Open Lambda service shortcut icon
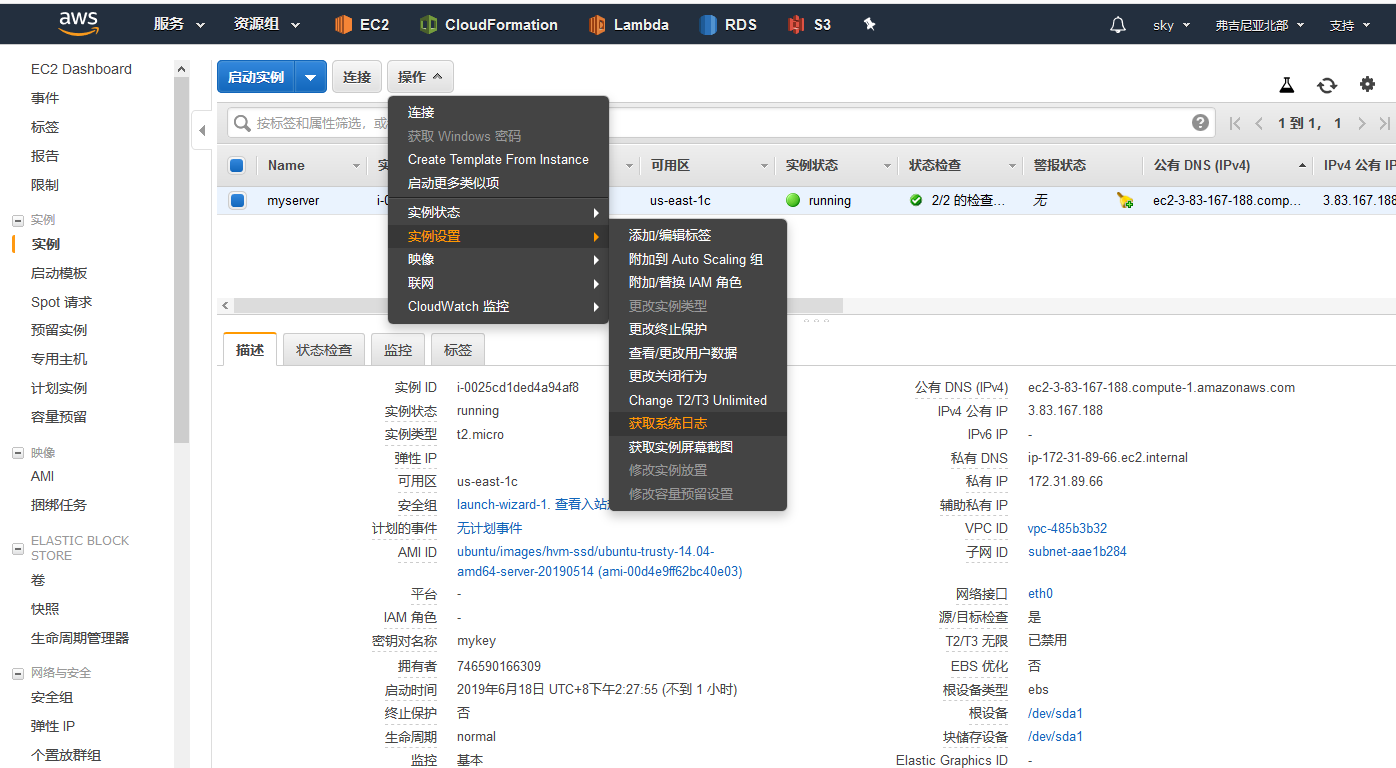1396x768 pixels. tap(598, 25)
